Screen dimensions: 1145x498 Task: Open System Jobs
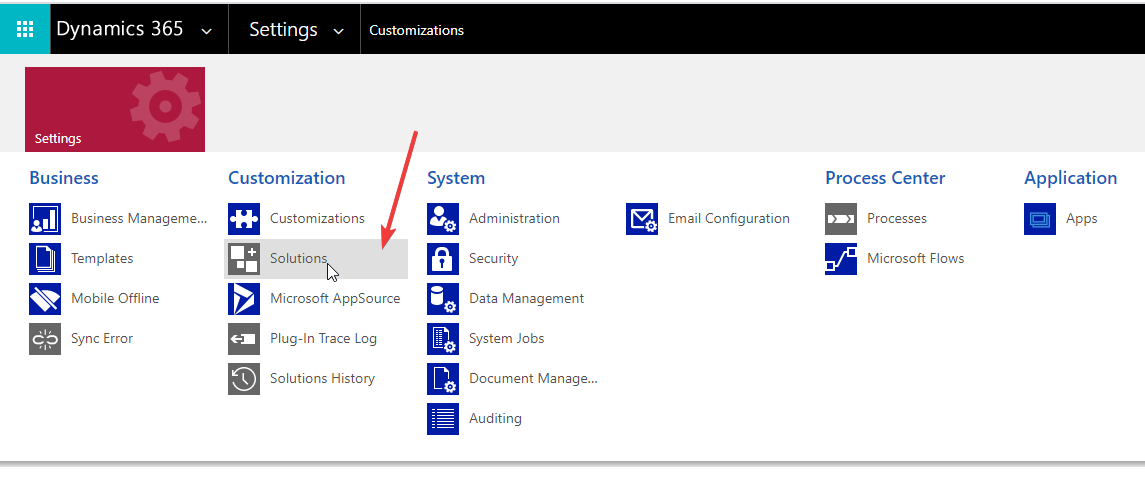507,339
